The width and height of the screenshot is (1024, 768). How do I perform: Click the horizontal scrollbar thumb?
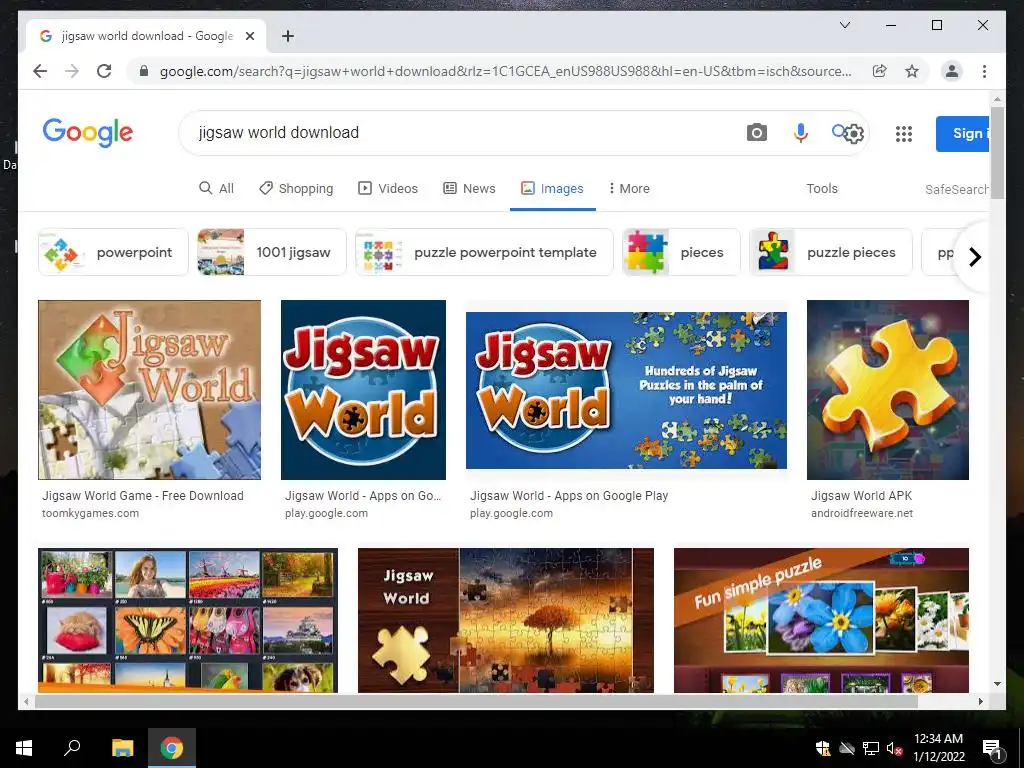click(x=476, y=701)
